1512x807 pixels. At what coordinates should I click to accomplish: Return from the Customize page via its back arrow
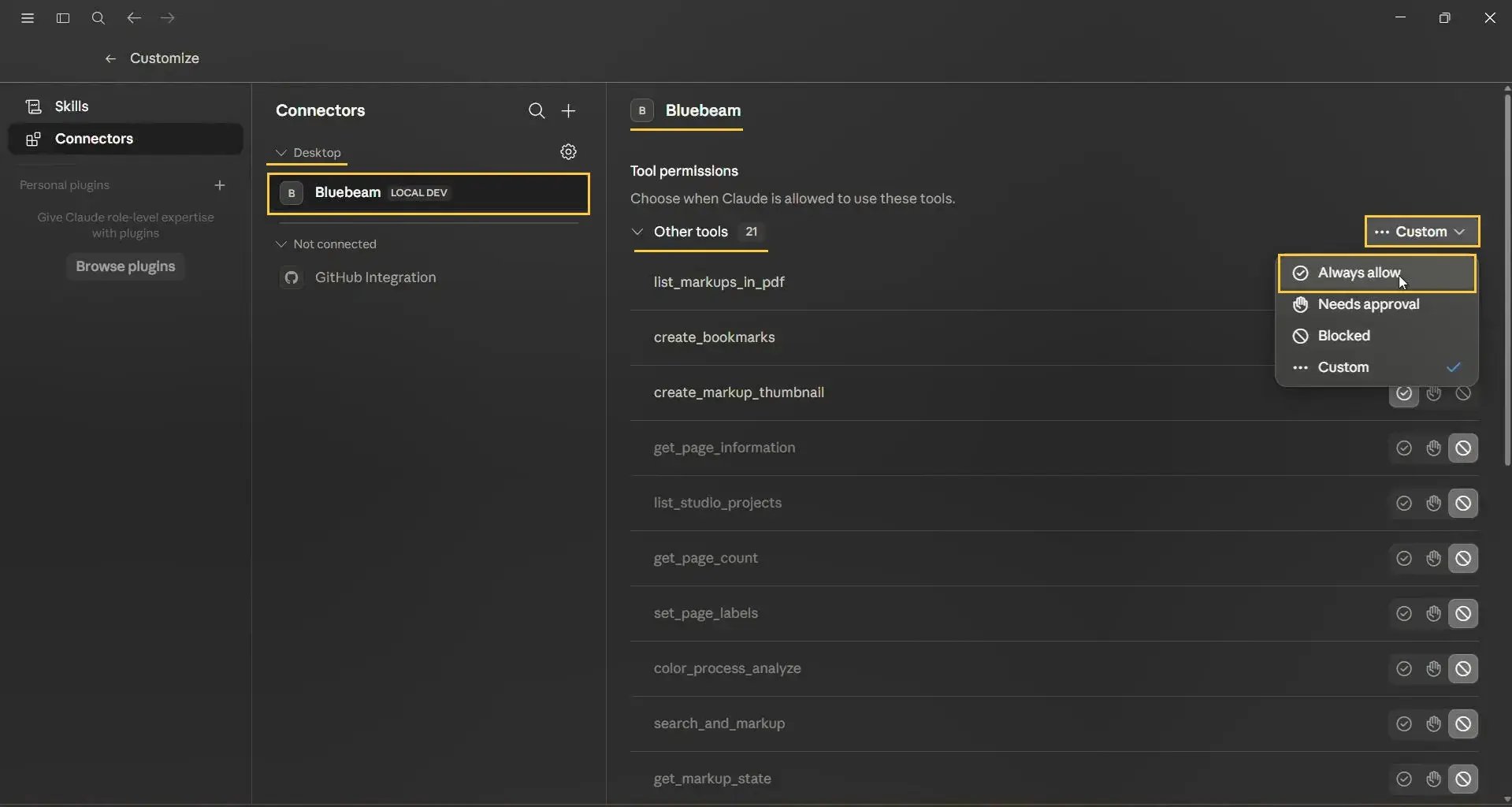click(110, 58)
